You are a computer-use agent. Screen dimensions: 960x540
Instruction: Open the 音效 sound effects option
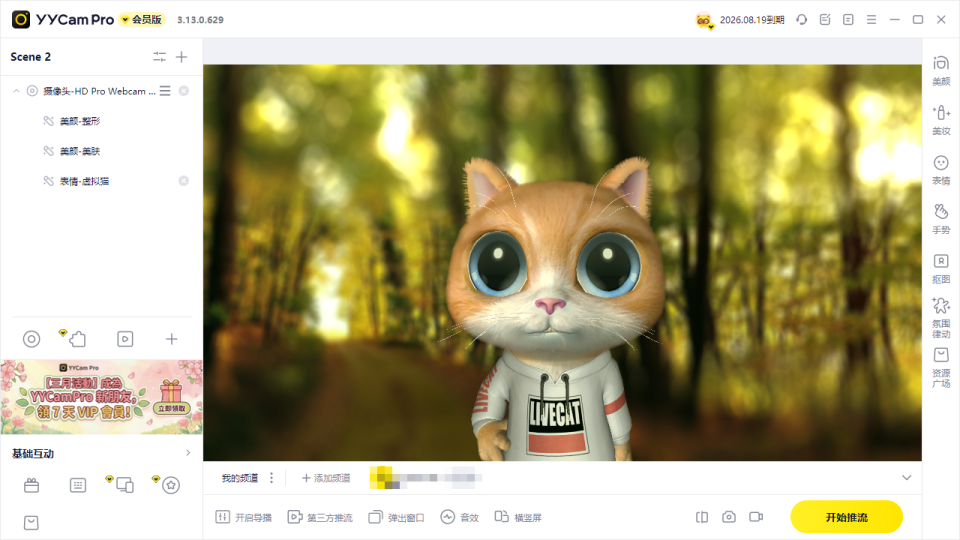(x=459, y=517)
